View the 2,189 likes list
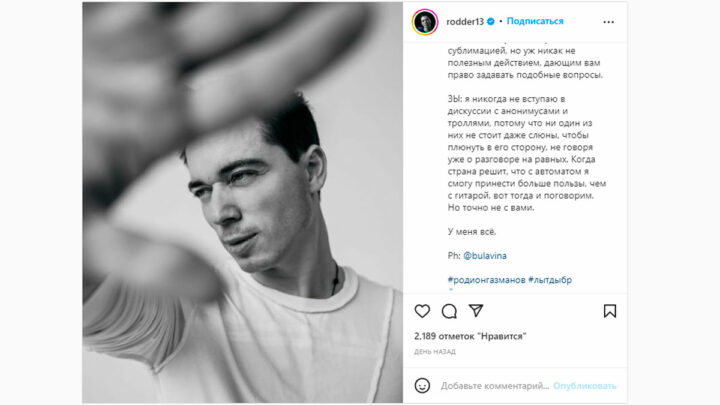720x405 pixels. click(x=470, y=336)
